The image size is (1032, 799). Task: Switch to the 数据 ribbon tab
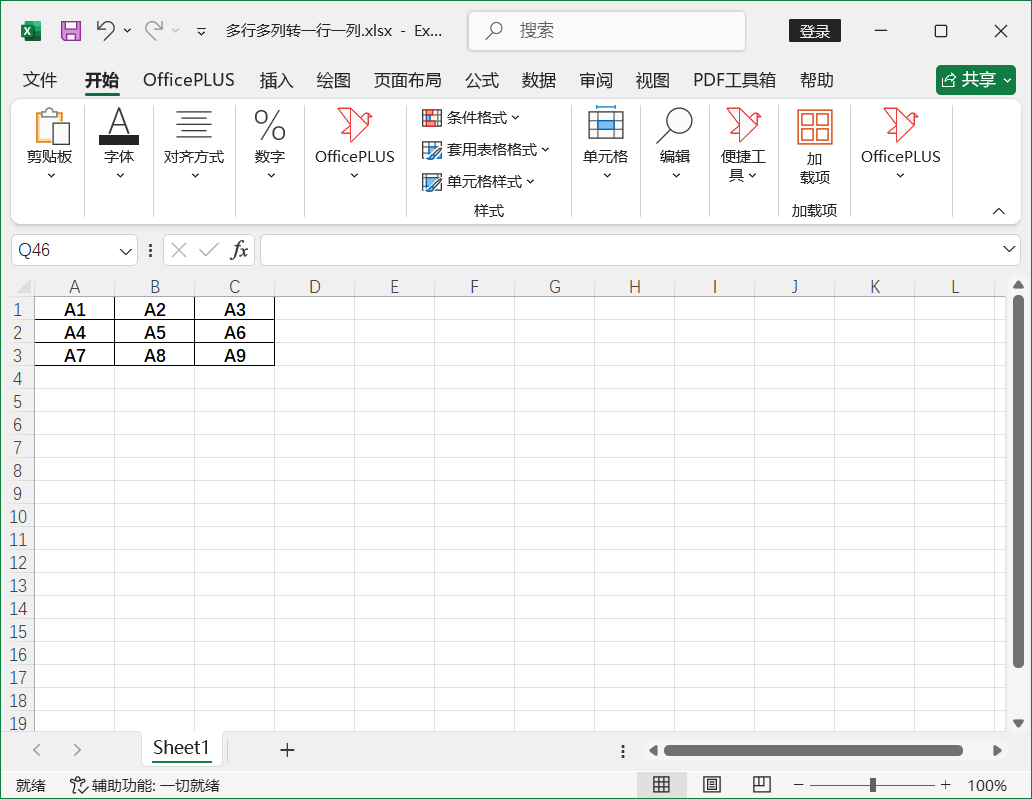tap(539, 80)
